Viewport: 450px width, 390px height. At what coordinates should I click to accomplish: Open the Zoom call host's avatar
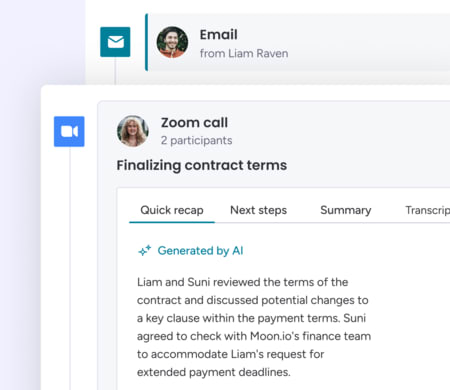(133, 131)
